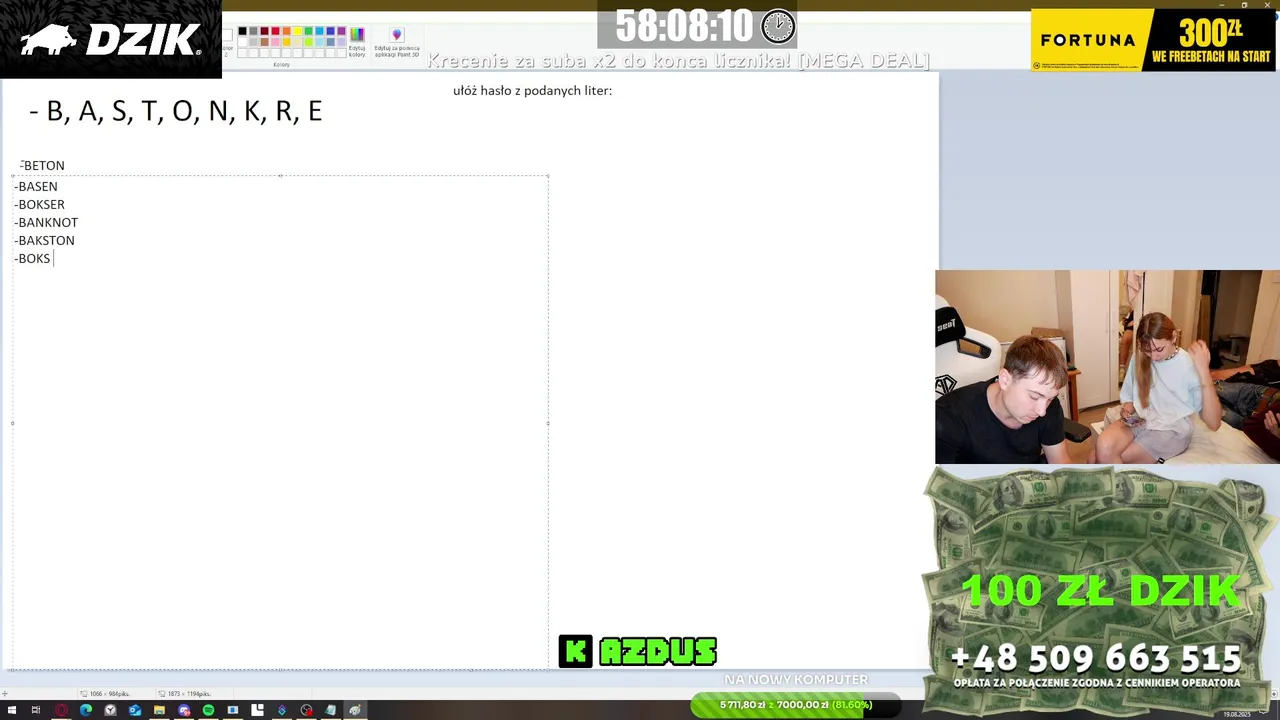Viewport: 1280px width, 720px height.
Task: Place cursor in the word -BAKSTON
Action: point(44,241)
